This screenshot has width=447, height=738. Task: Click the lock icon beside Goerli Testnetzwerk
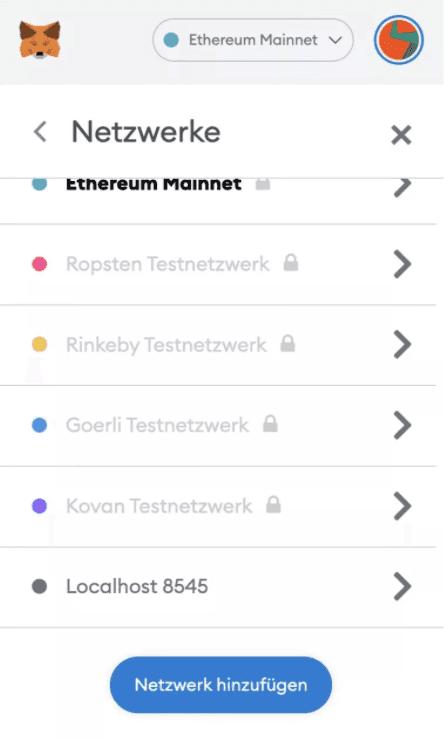(270, 424)
